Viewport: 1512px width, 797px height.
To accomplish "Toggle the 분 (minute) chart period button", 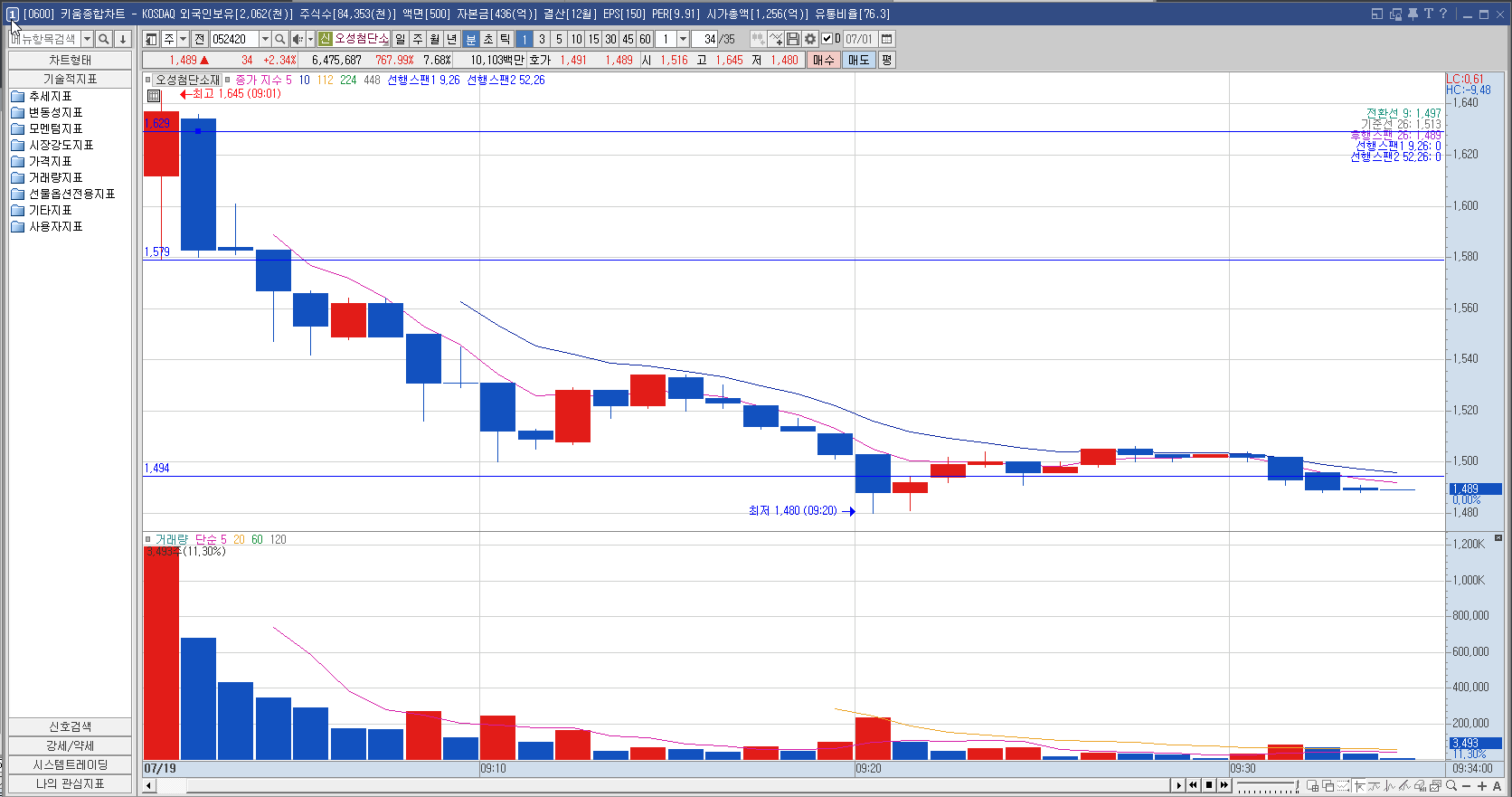I will tap(470, 39).
